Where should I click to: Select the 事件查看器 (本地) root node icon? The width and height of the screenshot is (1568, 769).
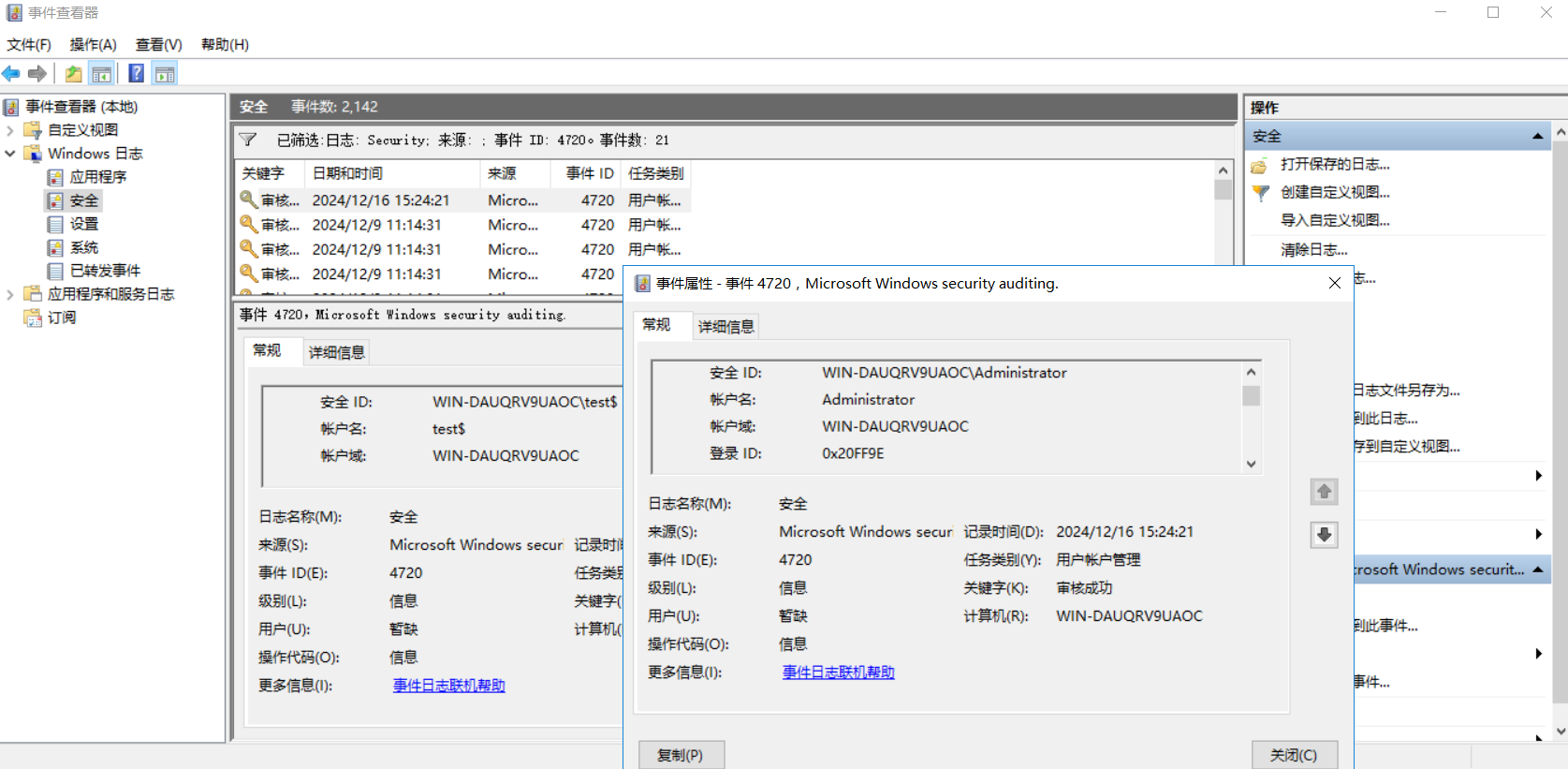pyautogui.click(x=11, y=107)
